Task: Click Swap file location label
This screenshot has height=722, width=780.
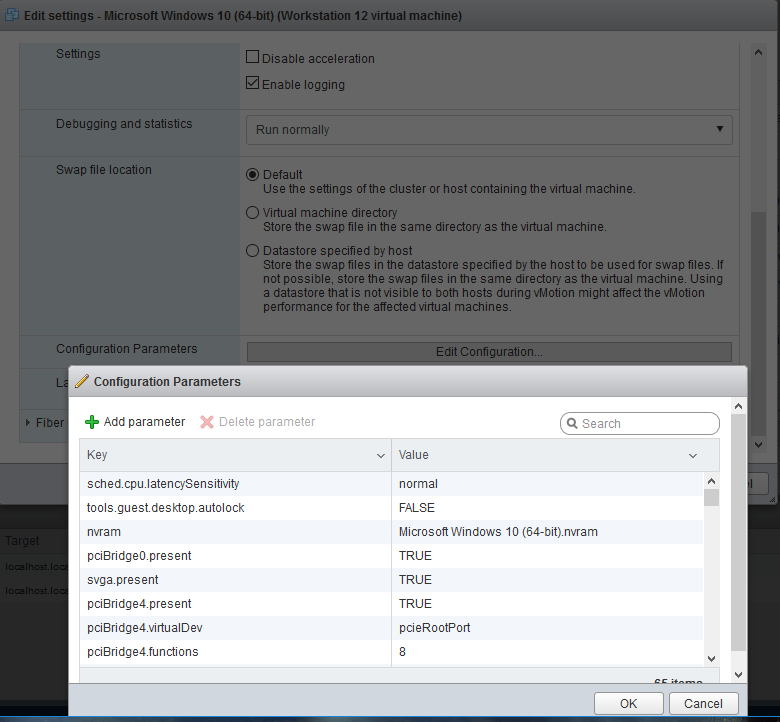Action: pos(104,170)
